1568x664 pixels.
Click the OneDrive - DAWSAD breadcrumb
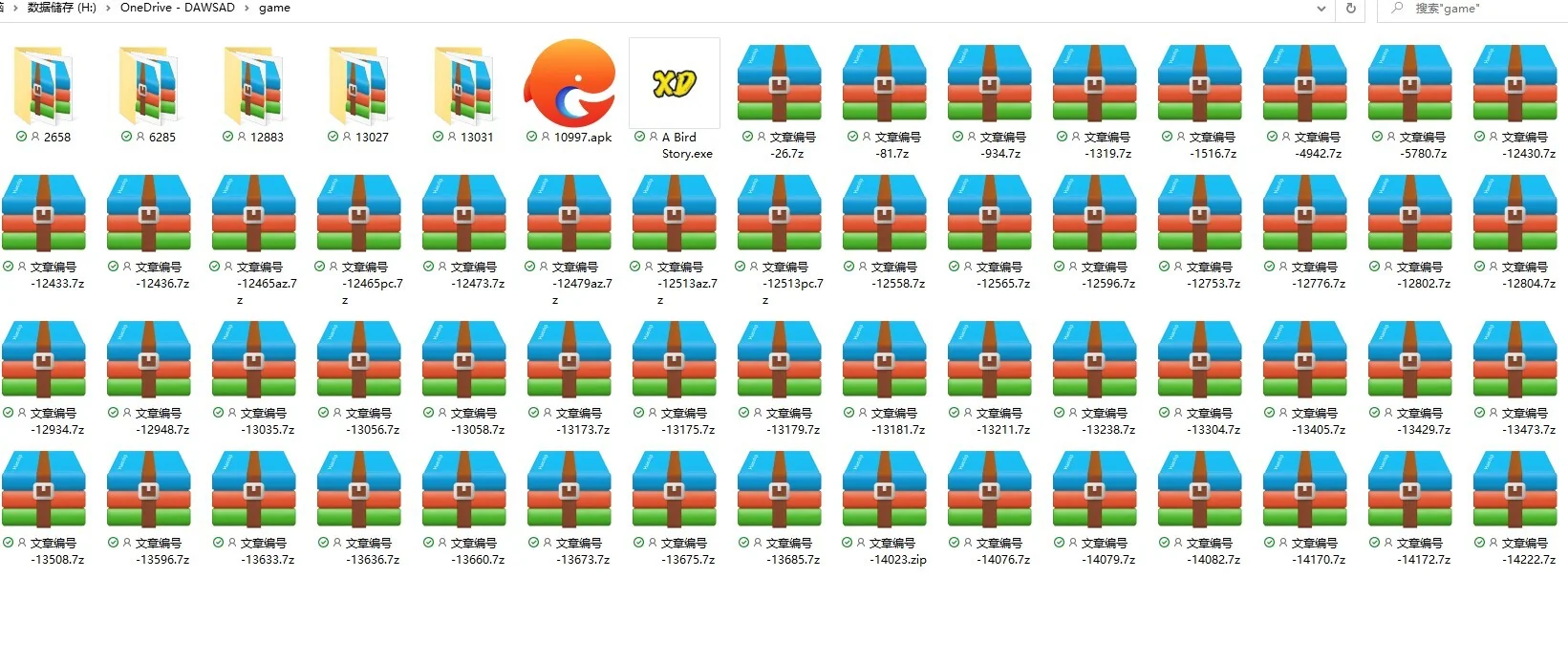pyautogui.click(x=177, y=8)
